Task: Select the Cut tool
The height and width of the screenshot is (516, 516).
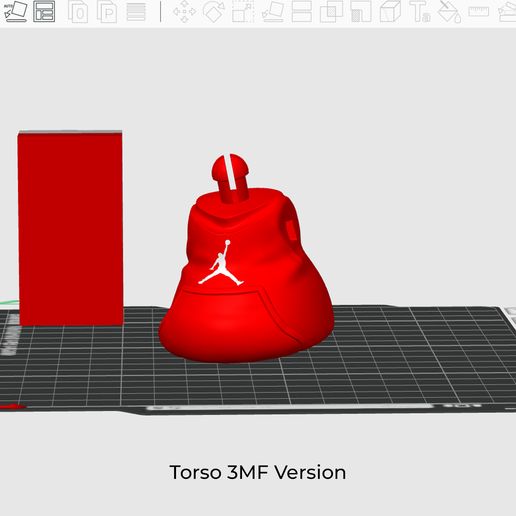Action: [x=302, y=11]
